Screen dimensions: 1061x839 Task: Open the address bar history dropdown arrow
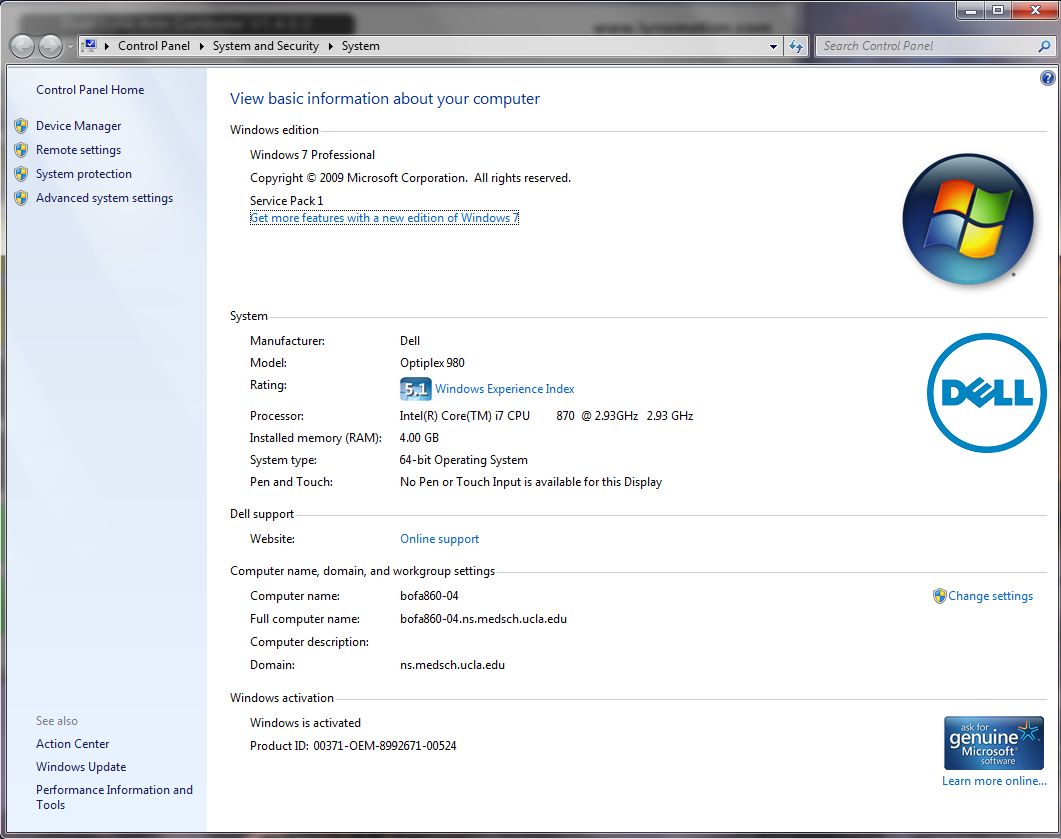773,47
